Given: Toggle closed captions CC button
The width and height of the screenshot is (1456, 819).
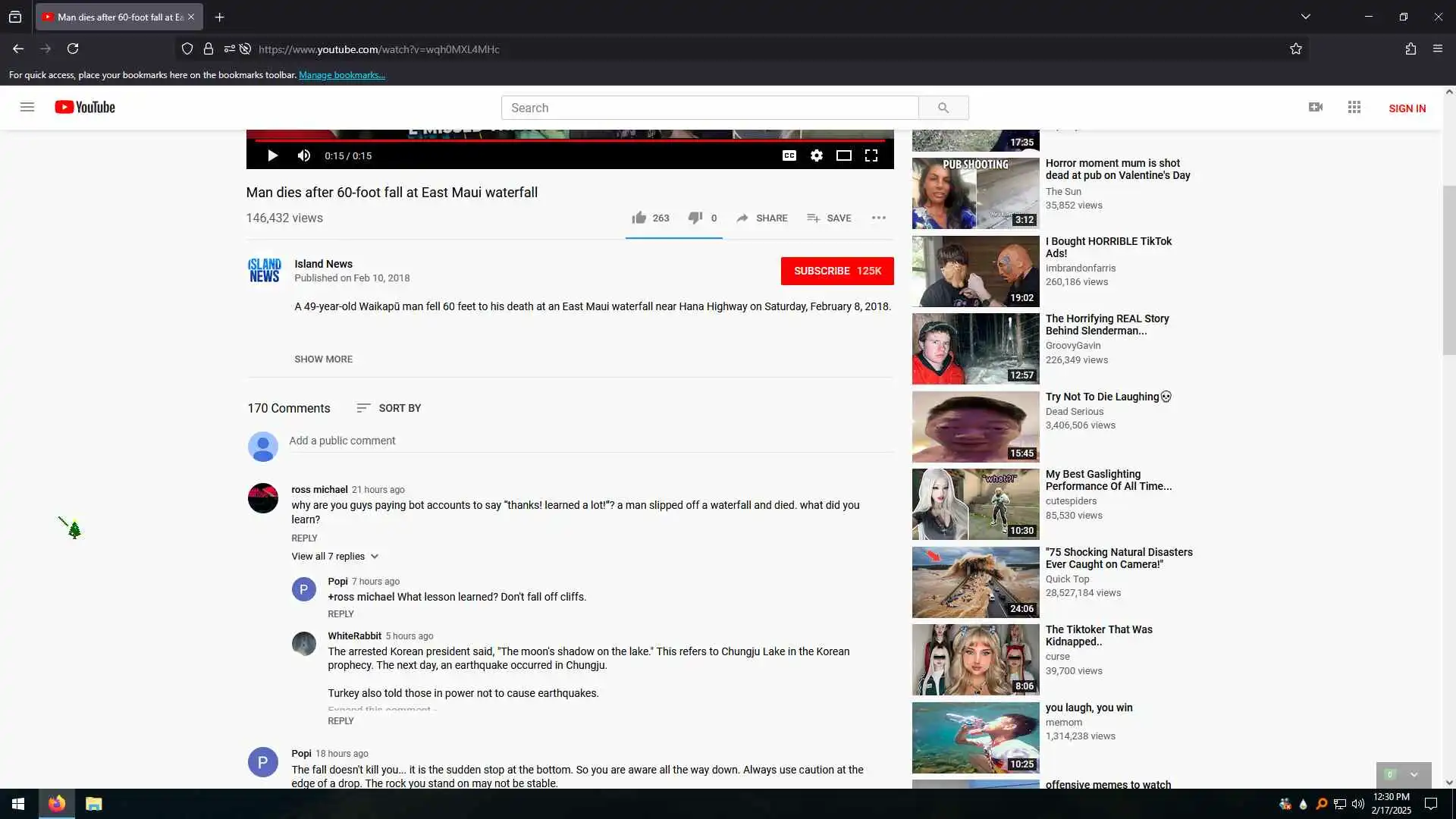Looking at the screenshot, I should coord(789,155).
